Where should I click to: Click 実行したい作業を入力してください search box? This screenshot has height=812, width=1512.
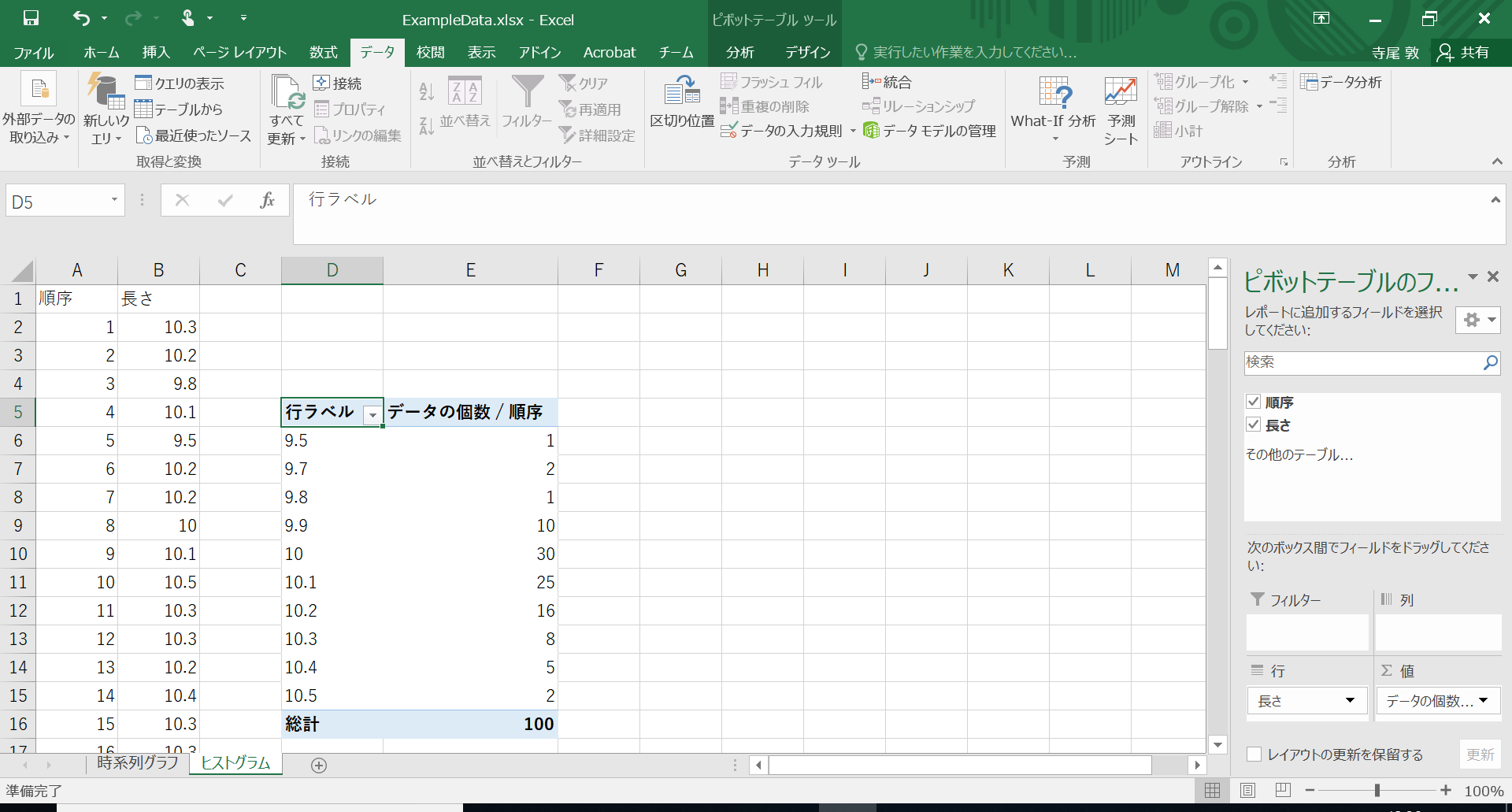pyautogui.click(x=975, y=52)
